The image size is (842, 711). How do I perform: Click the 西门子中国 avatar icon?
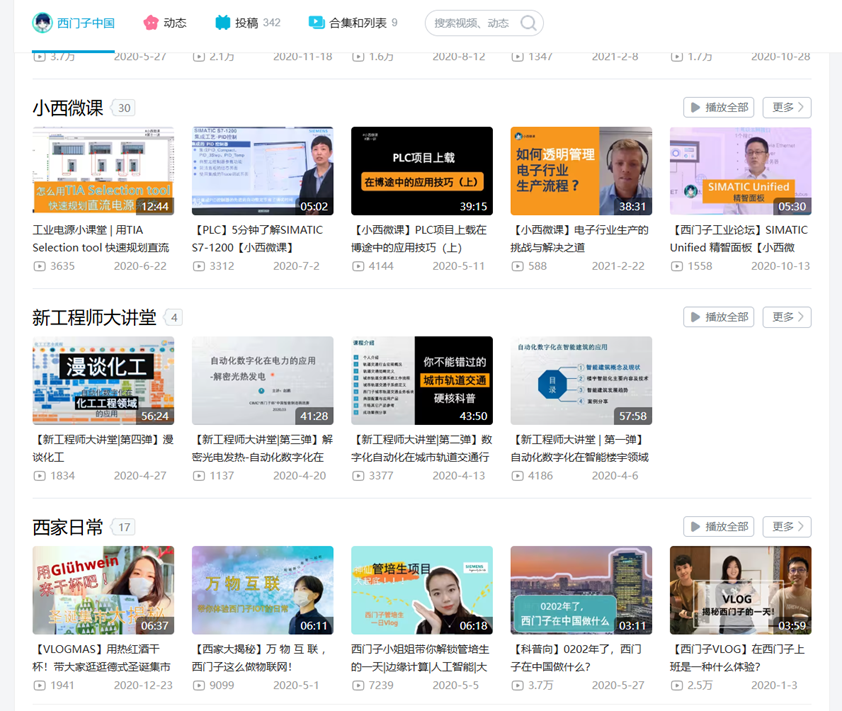42,23
